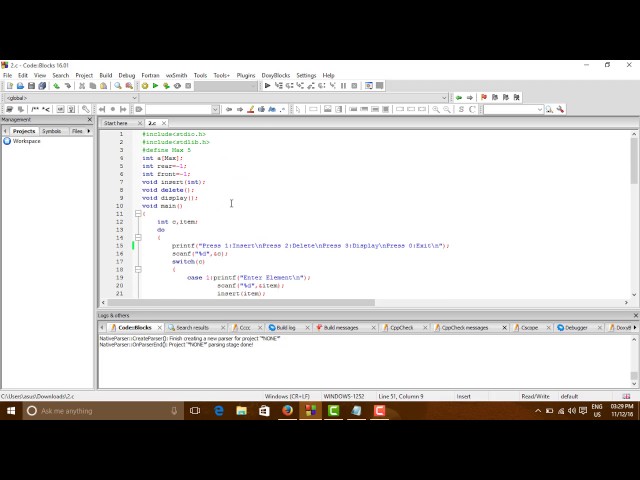Image resolution: width=640 pixels, height=480 pixels.
Task: Switch to the Symbols tab in Management
Action: (x=51, y=131)
